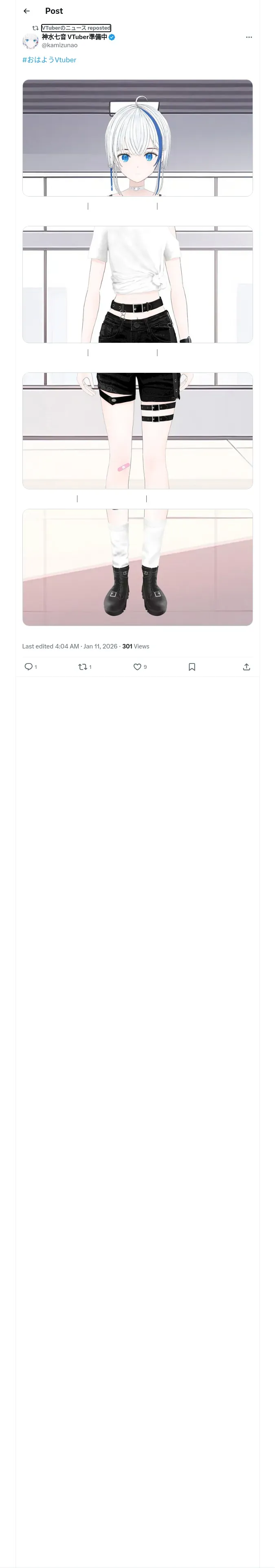Open the three-dot more options menu
Image resolution: width=275 pixels, height=1568 pixels.
pos(249,37)
